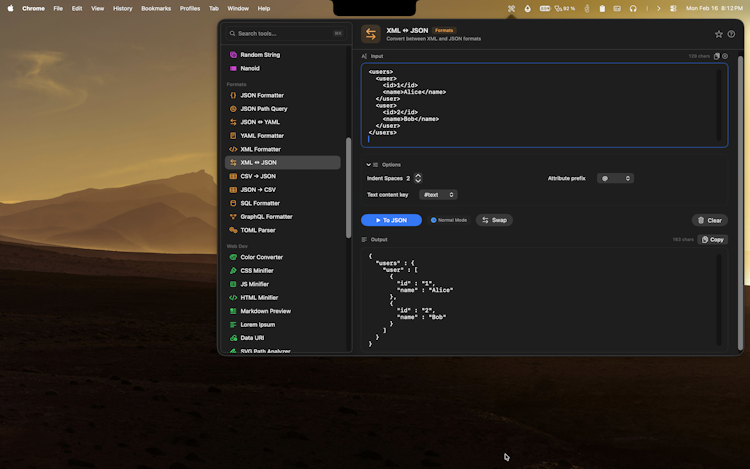Open the help question mark icon

coord(731,34)
